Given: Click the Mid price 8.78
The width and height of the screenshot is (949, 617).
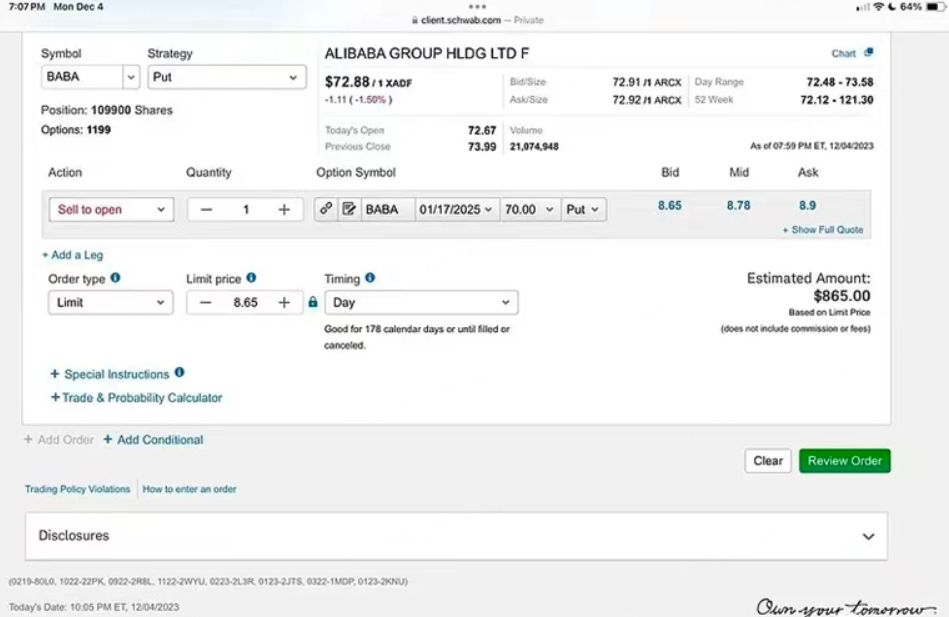Looking at the screenshot, I should [x=738, y=205].
